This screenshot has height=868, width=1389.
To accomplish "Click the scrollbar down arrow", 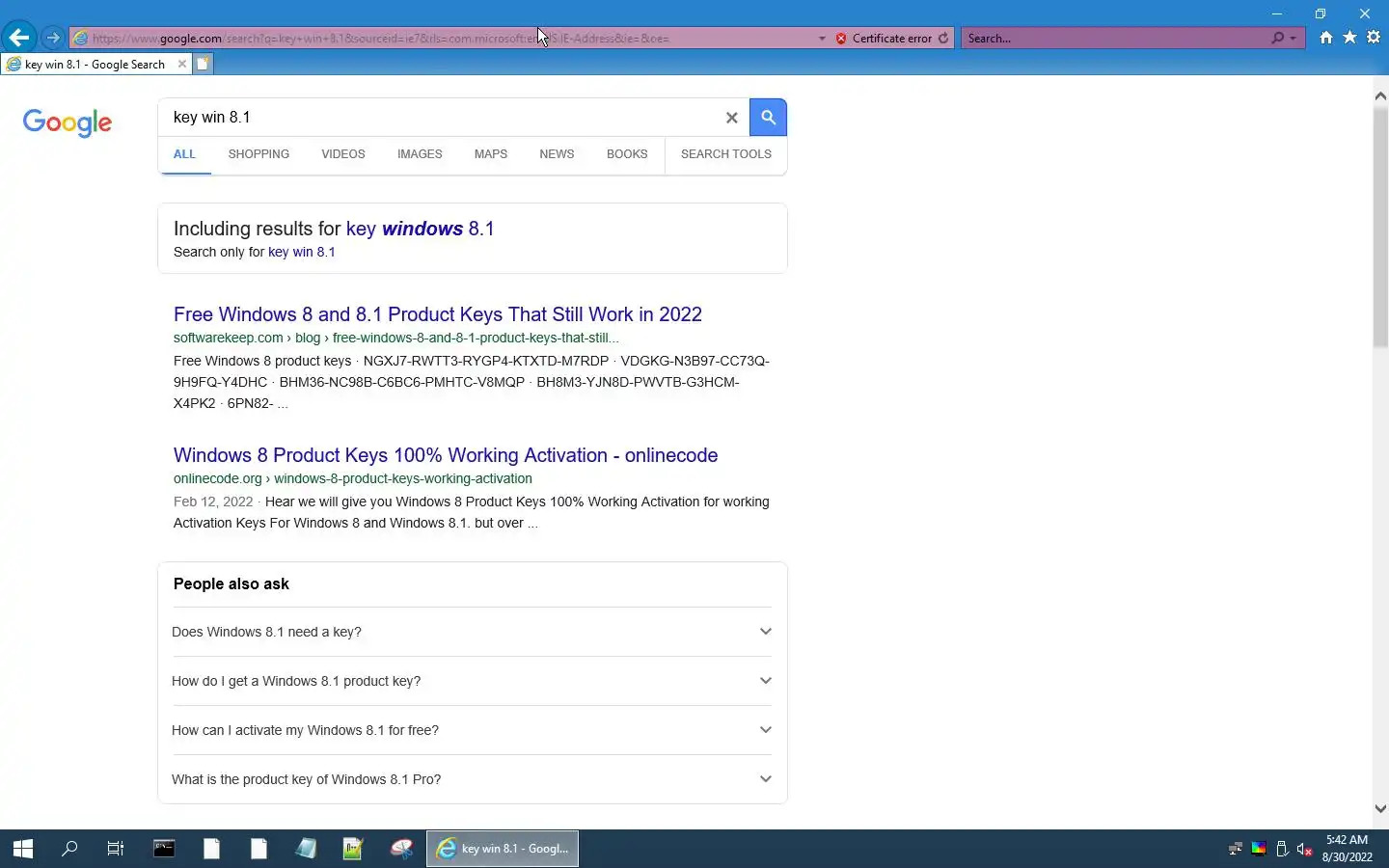I will [1380, 809].
